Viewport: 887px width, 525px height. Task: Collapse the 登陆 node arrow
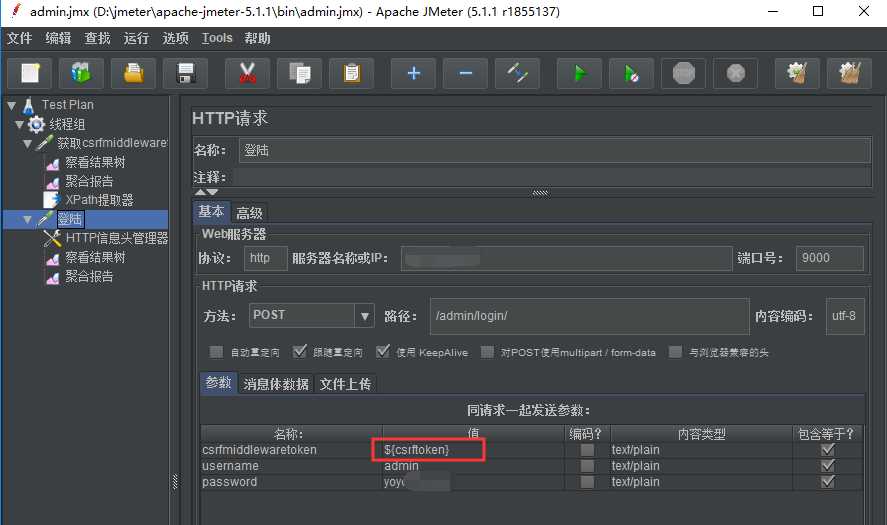[x=28, y=220]
